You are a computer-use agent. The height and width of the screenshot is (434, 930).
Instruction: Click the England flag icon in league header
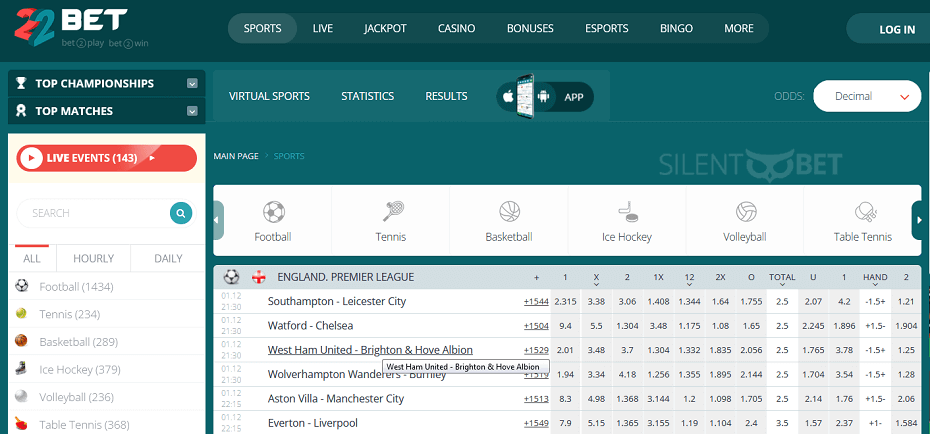click(259, 277)
